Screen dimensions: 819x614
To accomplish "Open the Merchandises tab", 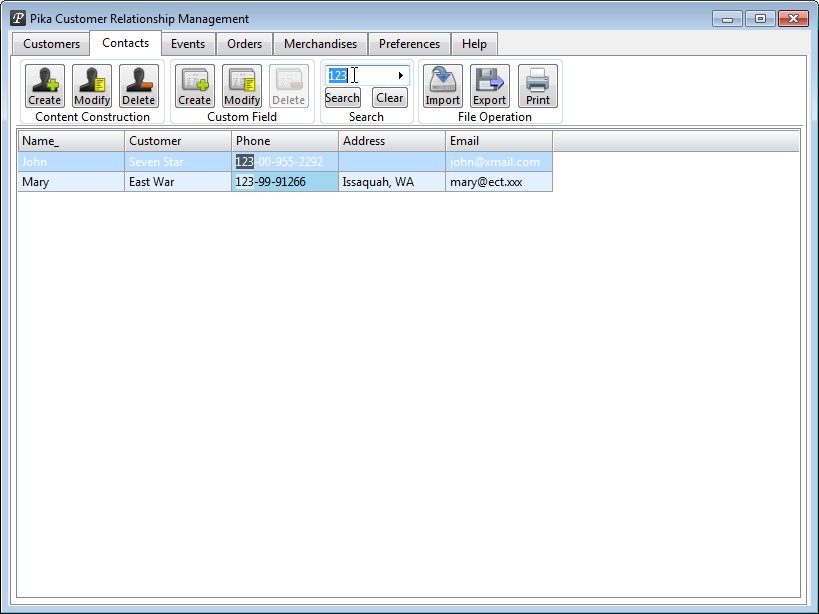I will 320,44.
